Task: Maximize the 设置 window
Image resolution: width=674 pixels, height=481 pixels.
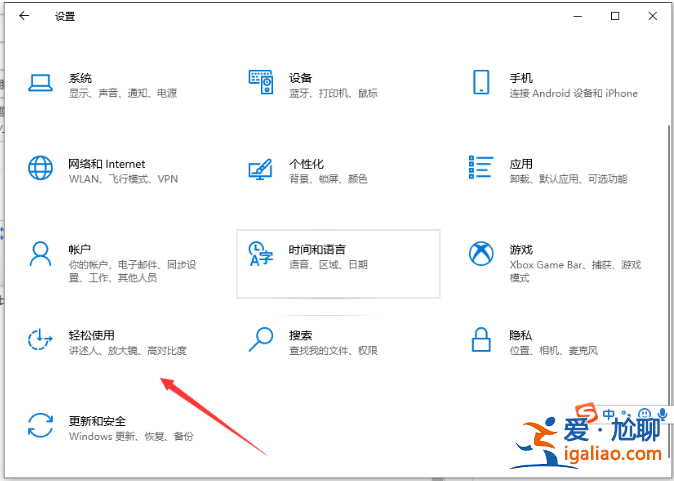Action: click(x=615, y=16)
